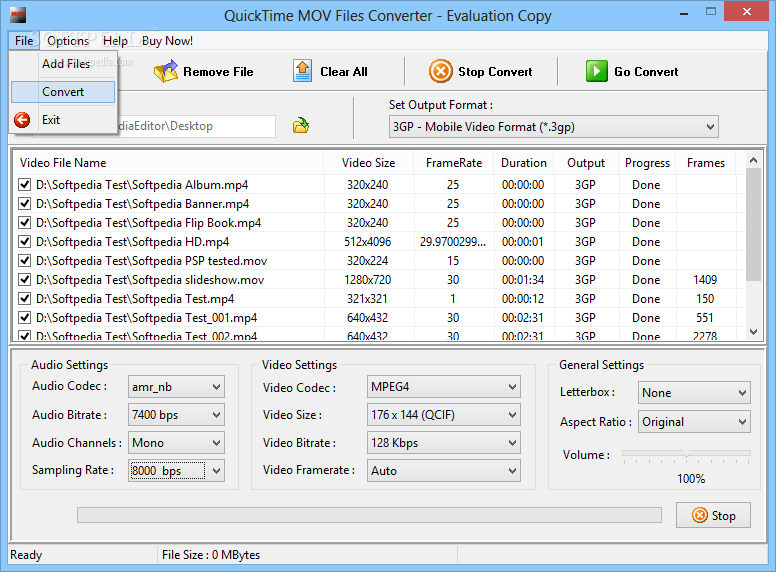
Task: Select Convert from File menu
Action: click(x=63, y=92)
